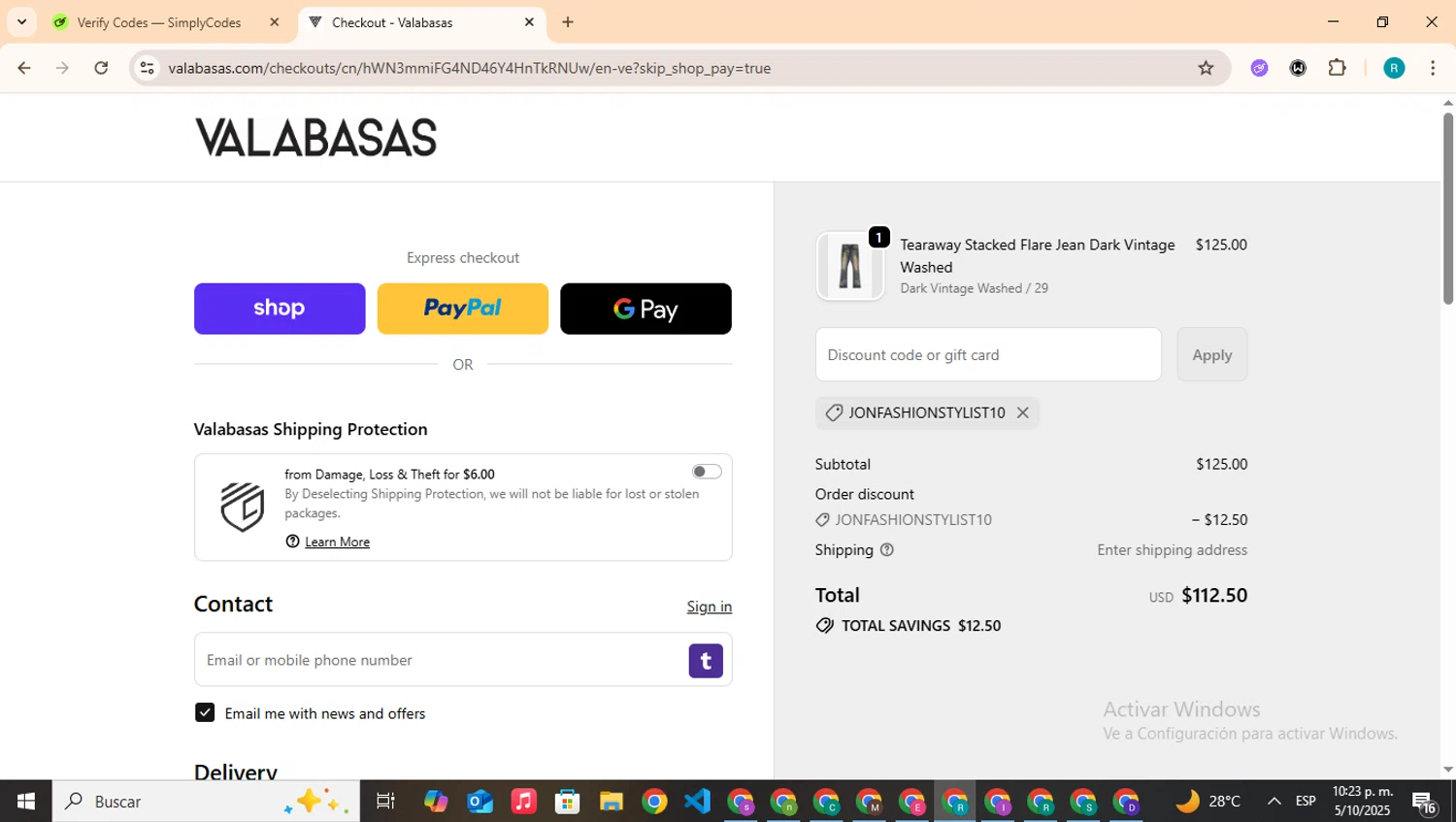This screenshot has height=822, width=1456.
Task: Open the black circular extension icon
Action: (x=1298, y=68)
